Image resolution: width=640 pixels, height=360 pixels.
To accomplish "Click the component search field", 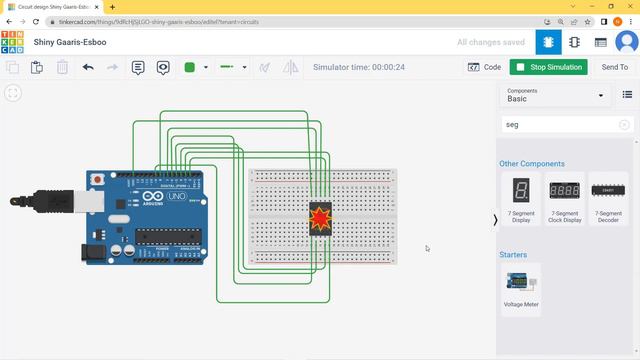I will [x=567, y=124].
